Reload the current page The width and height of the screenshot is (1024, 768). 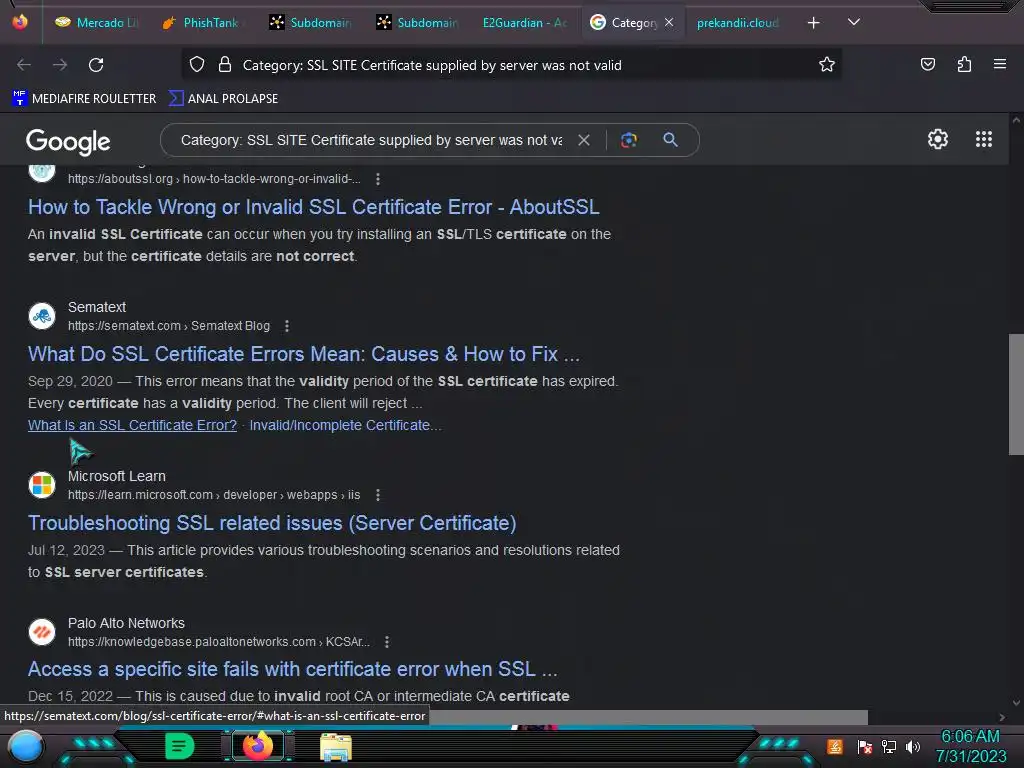pos(96,65)
